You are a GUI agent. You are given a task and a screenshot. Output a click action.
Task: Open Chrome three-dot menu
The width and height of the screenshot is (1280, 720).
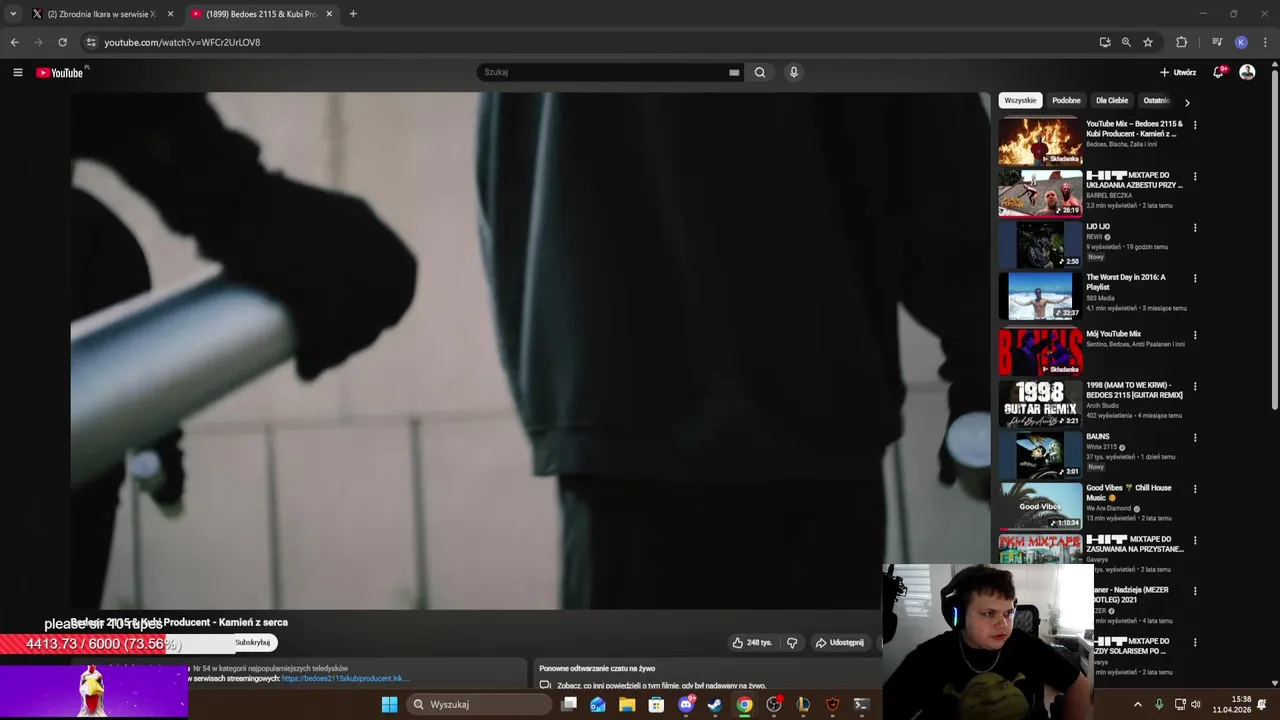[x=1266, y=42]
